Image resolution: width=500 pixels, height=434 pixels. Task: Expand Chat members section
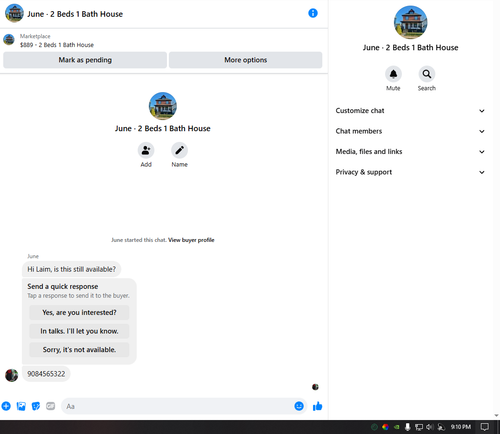(x=410, y=131)
